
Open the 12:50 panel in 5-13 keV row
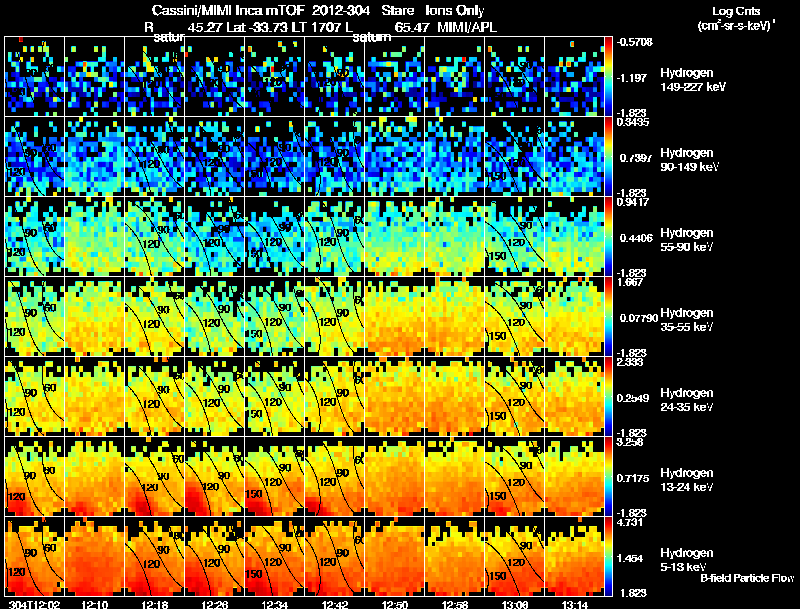[395, 557]
